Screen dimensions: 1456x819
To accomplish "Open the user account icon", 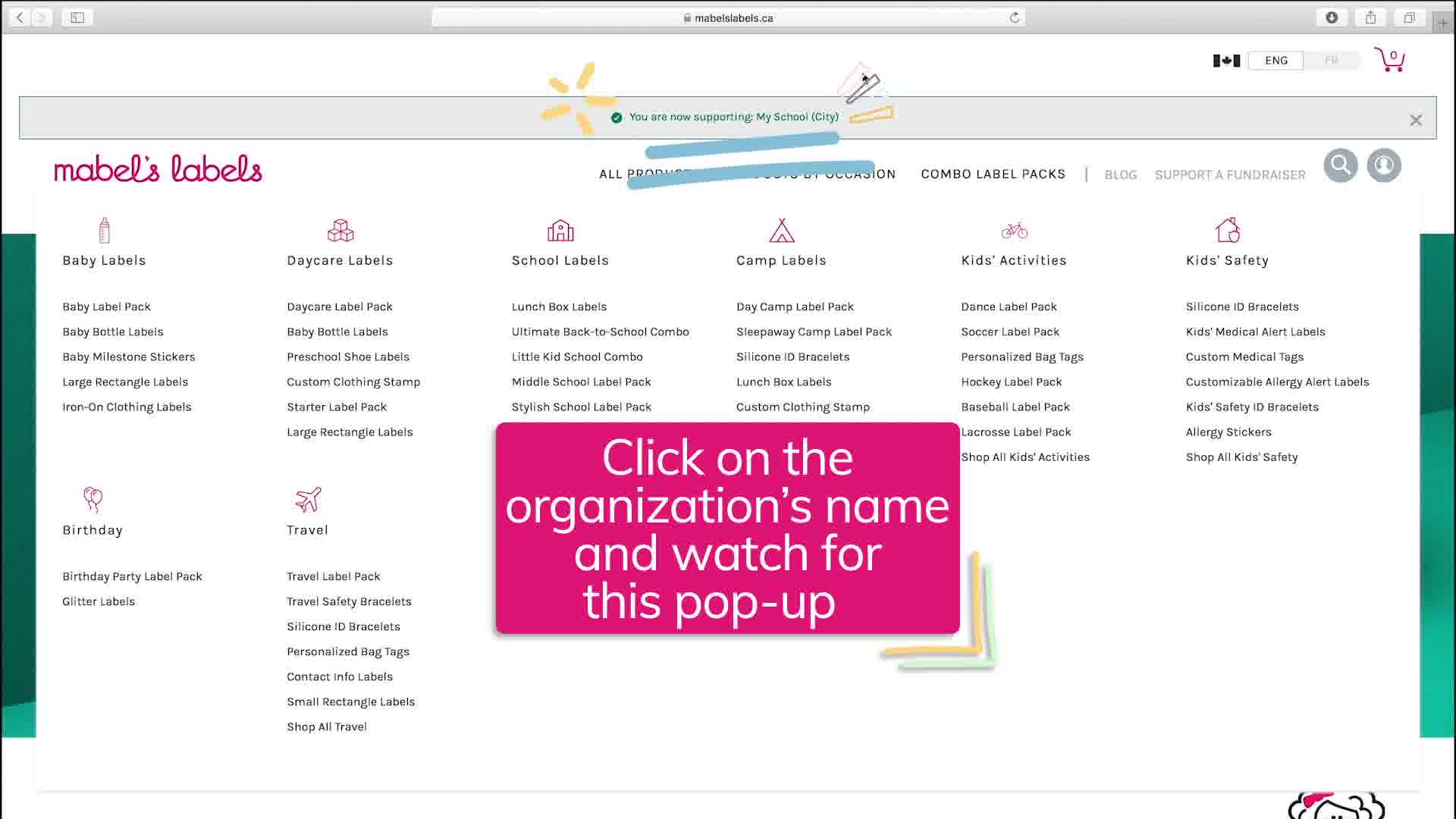I will 1384,165.
